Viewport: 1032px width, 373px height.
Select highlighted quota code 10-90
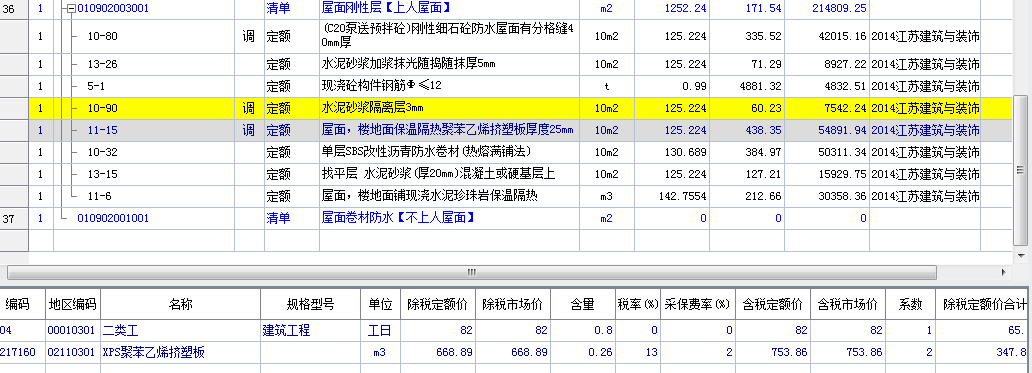103,109
